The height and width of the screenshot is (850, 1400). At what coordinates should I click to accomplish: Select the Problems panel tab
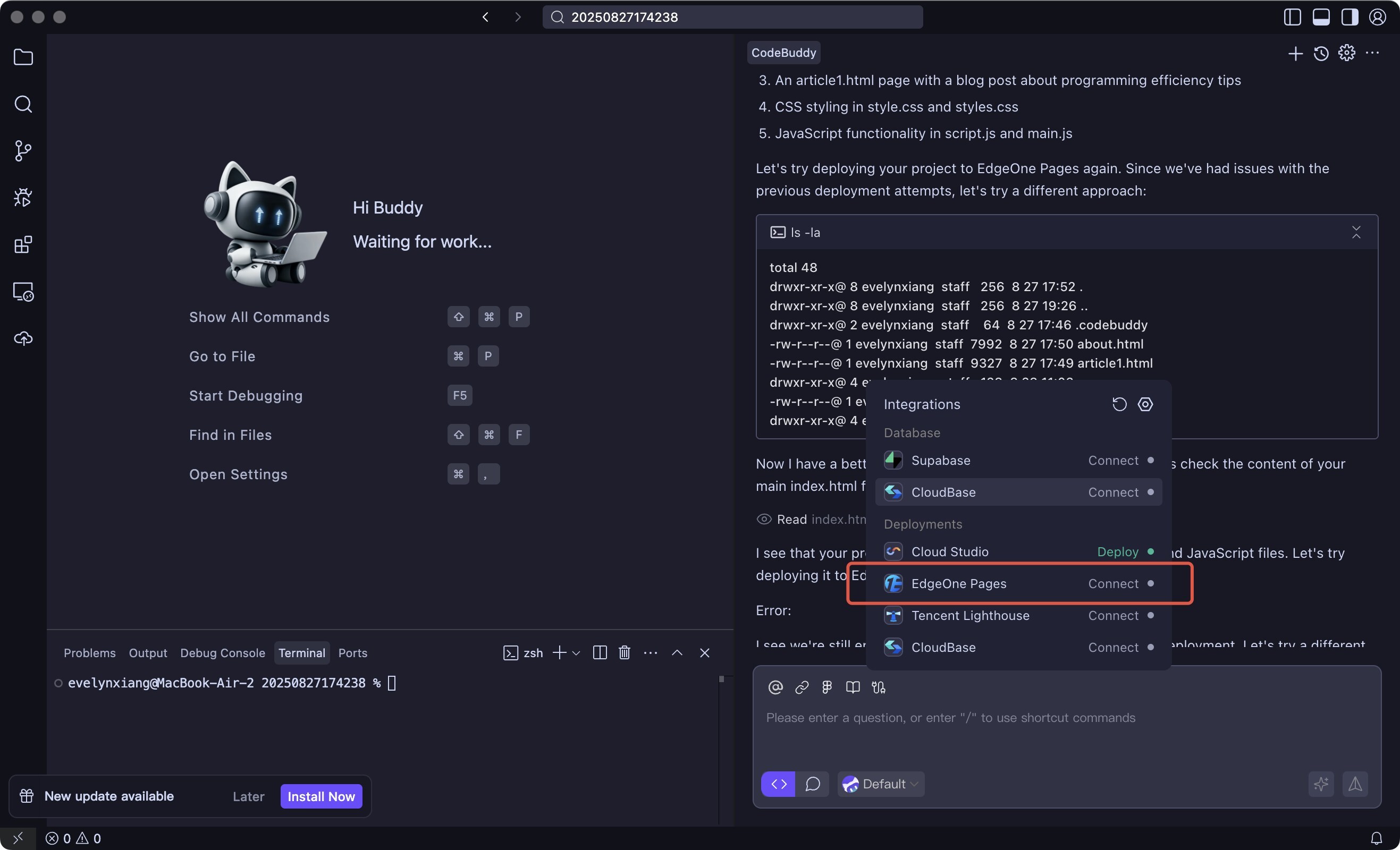[89, 653]
